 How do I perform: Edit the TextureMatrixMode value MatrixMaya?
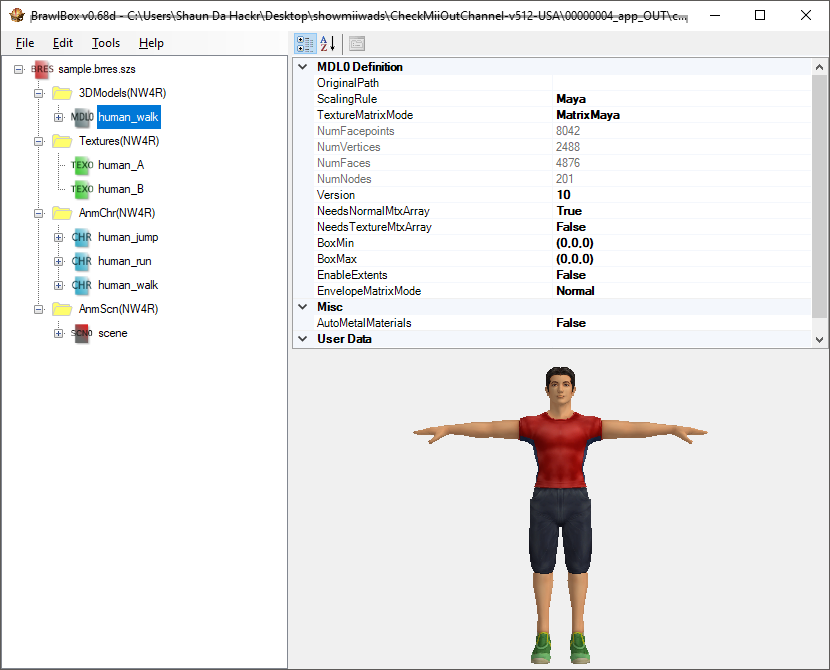[x=682, y=115]
